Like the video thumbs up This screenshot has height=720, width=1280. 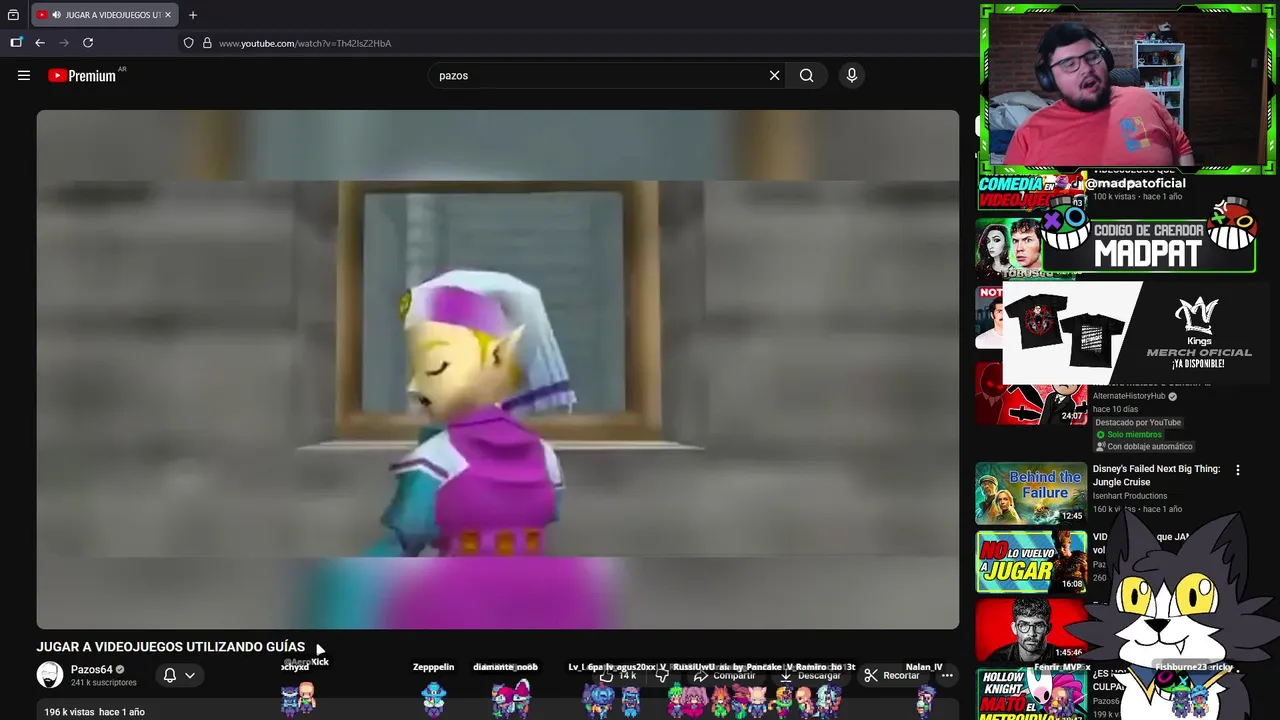click(x=618, y=676)
